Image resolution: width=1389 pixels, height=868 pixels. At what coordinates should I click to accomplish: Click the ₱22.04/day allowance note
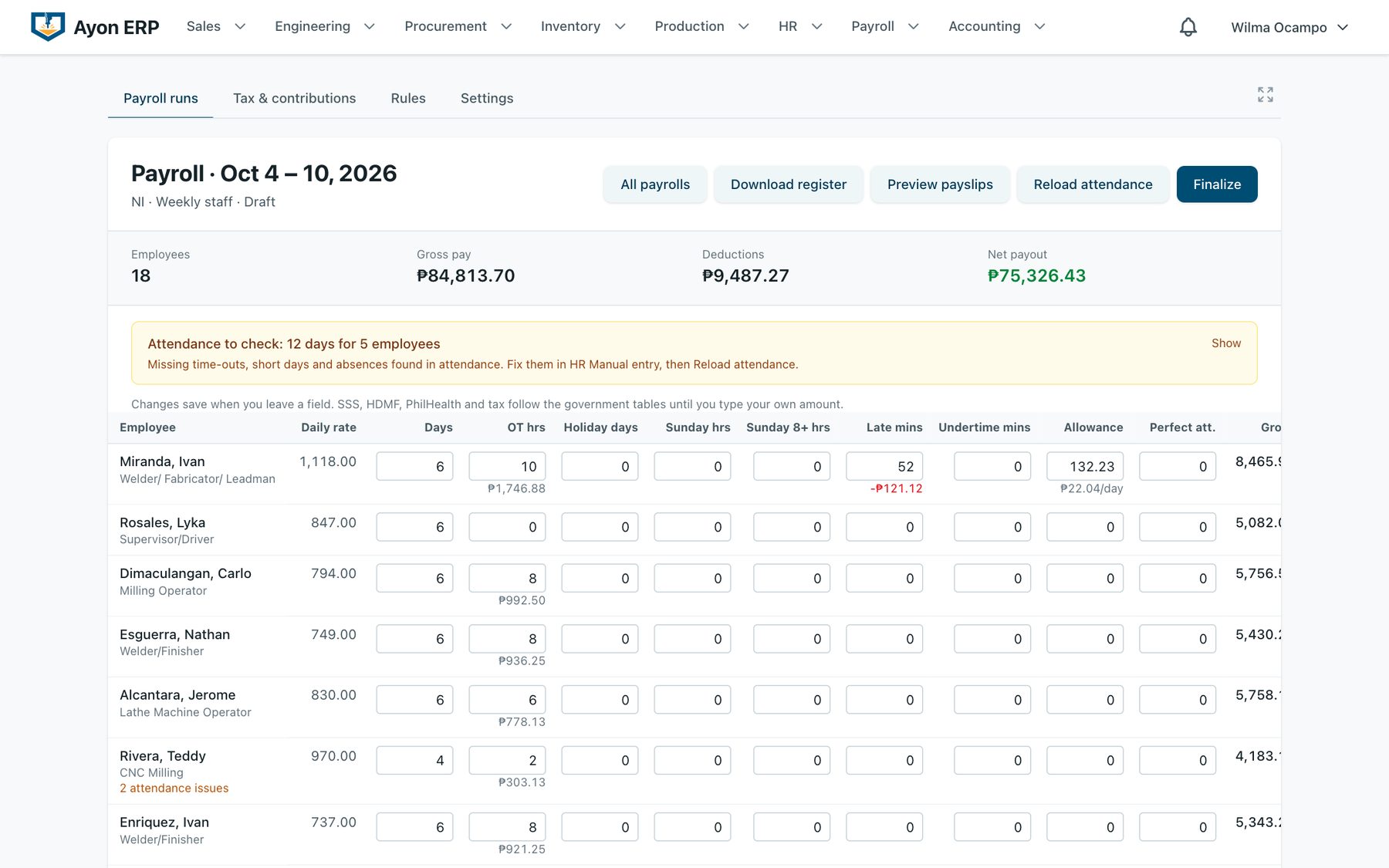pos(1092,488)
